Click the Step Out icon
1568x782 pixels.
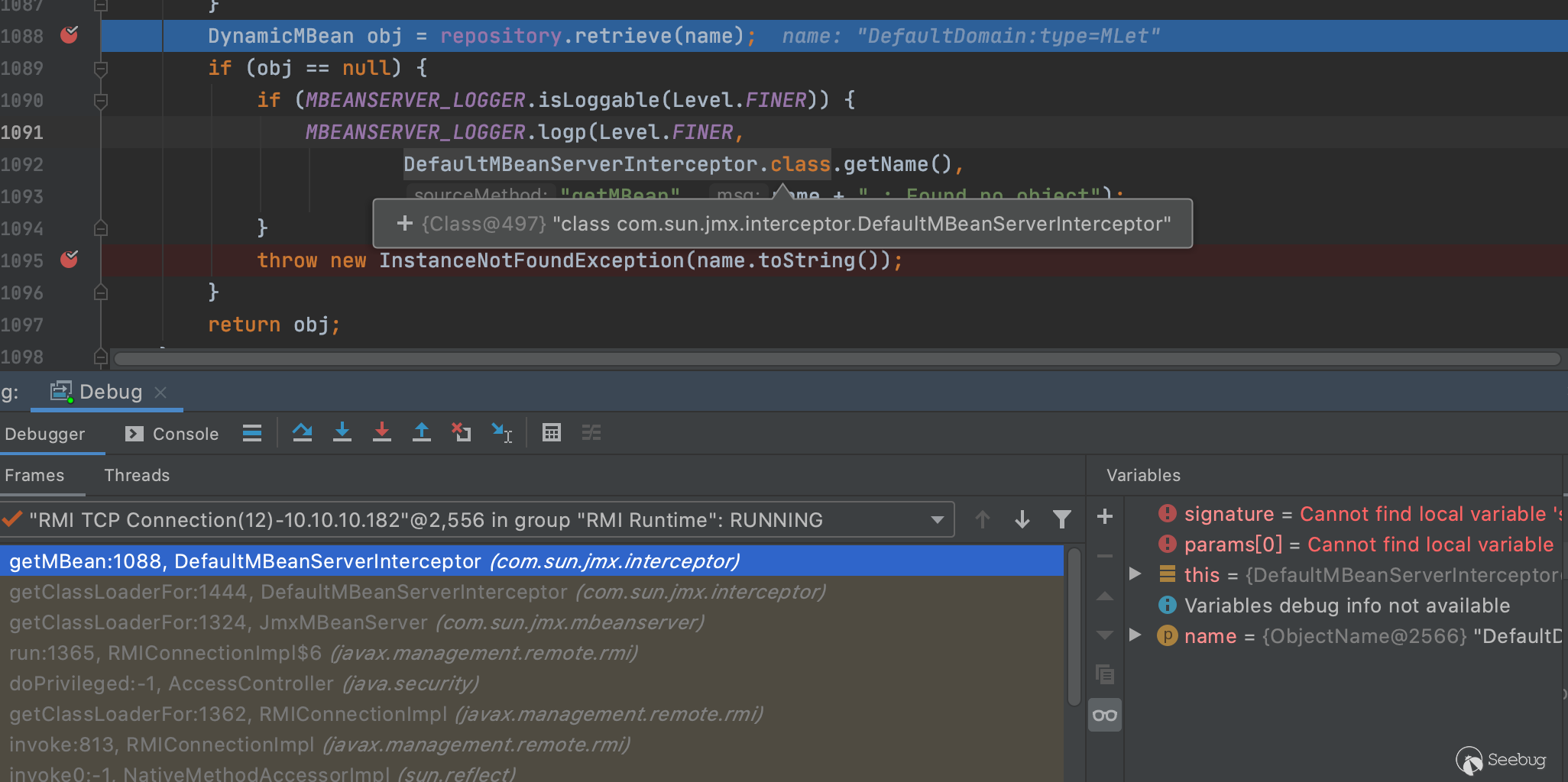click(x=422, y=433)
